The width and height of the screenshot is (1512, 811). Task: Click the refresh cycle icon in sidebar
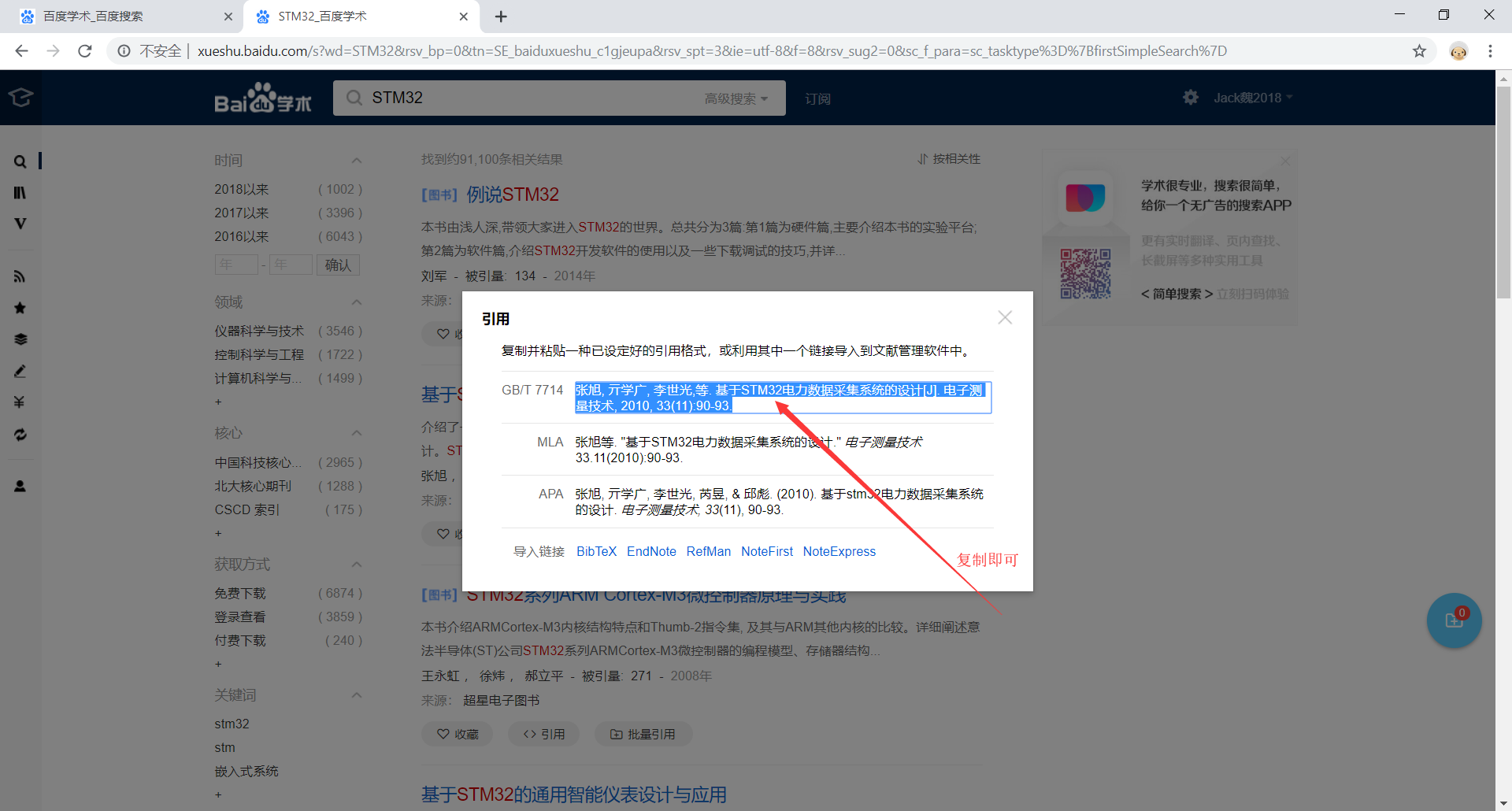pos(20,434)
